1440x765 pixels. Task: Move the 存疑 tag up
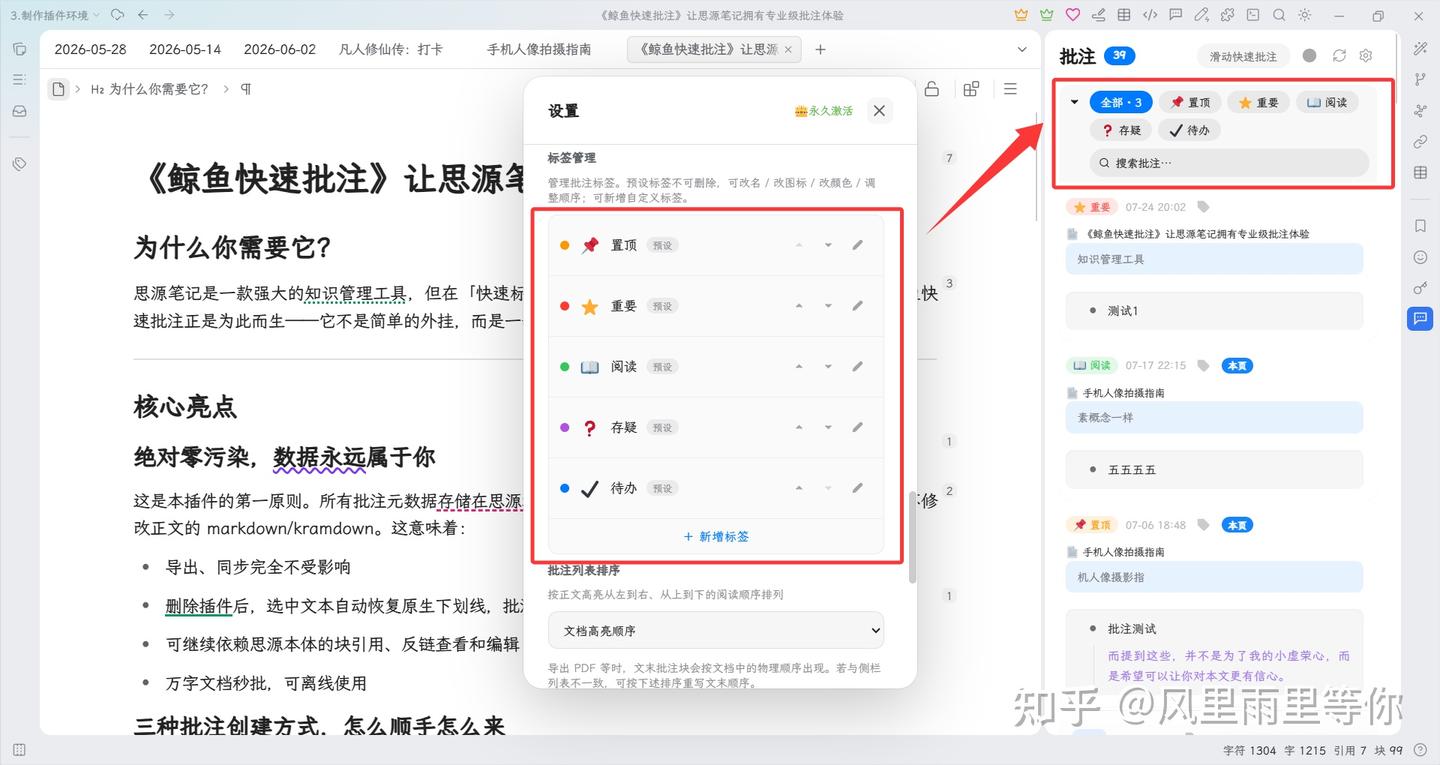click(x=799, y=427)
